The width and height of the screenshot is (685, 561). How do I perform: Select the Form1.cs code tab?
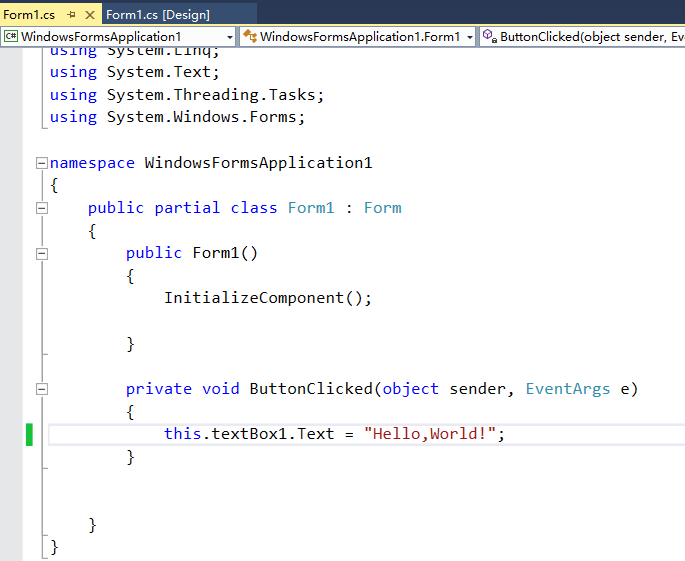click(29, 15)
